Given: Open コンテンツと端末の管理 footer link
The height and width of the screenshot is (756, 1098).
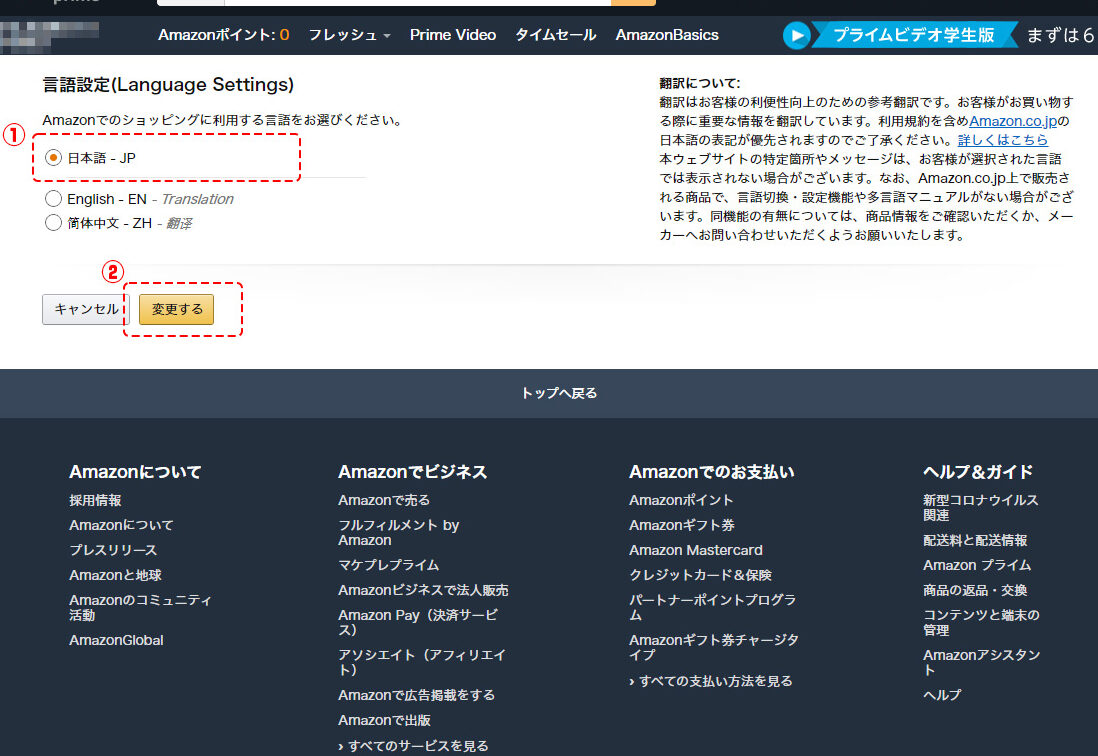Looking at the screenshot, I should pyautogui.click(x=981, y=622).
